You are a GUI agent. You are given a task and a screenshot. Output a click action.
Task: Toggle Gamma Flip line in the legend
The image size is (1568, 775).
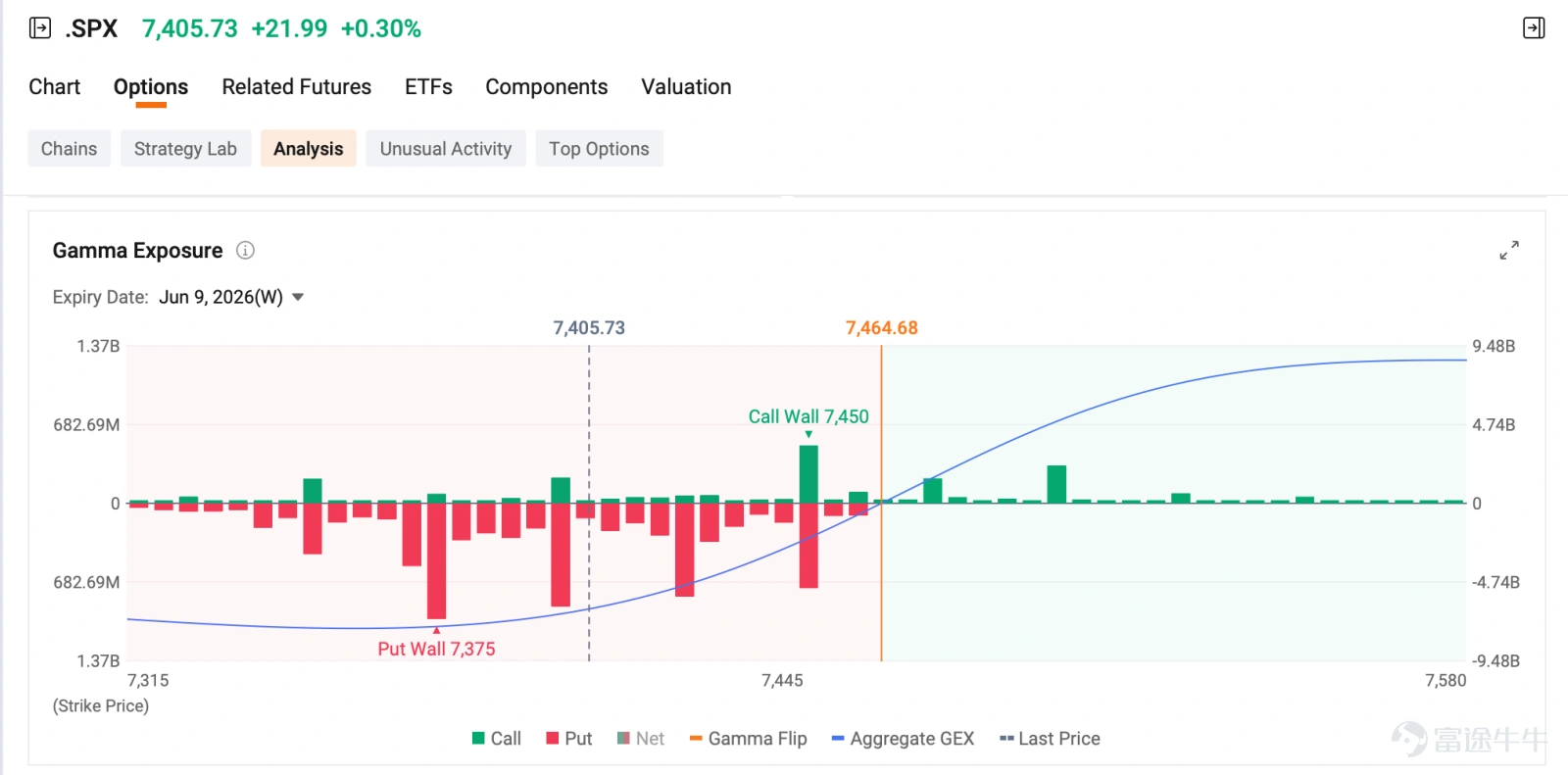(748, 739)
